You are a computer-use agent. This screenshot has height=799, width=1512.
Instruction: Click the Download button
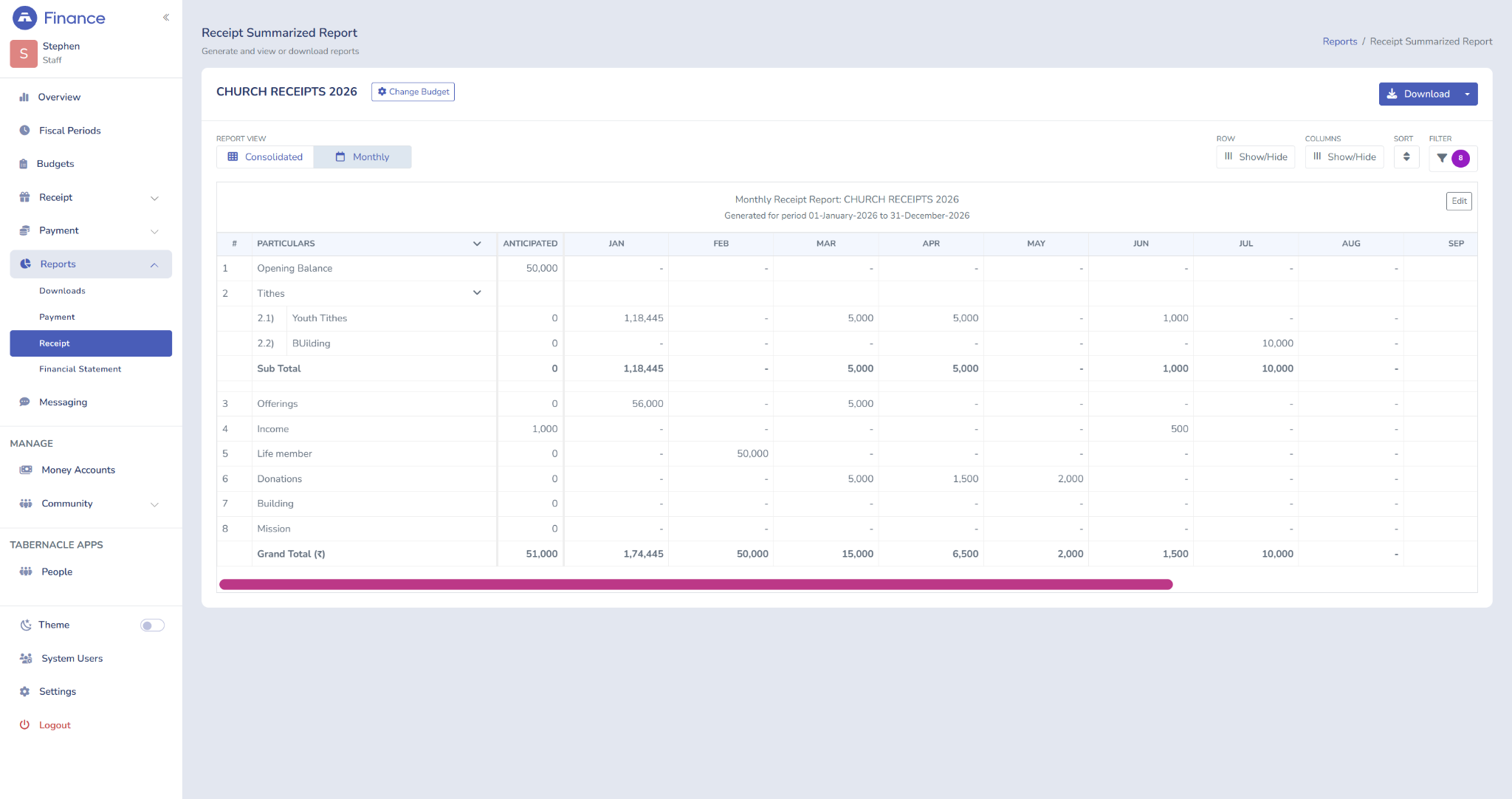[x=1418, y=94]
